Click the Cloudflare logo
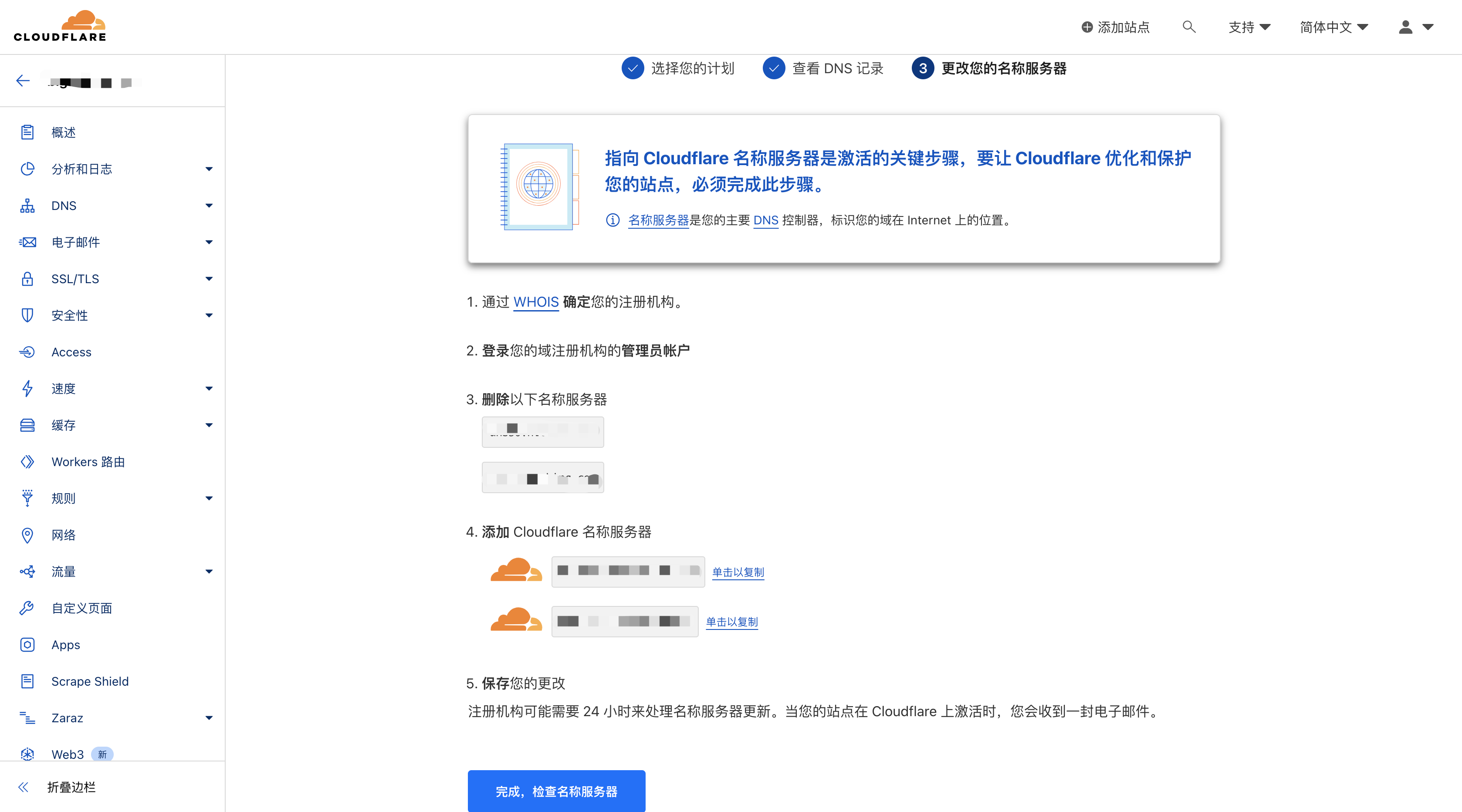Viewport: 1462px width, 812px height. click(60, 26)
